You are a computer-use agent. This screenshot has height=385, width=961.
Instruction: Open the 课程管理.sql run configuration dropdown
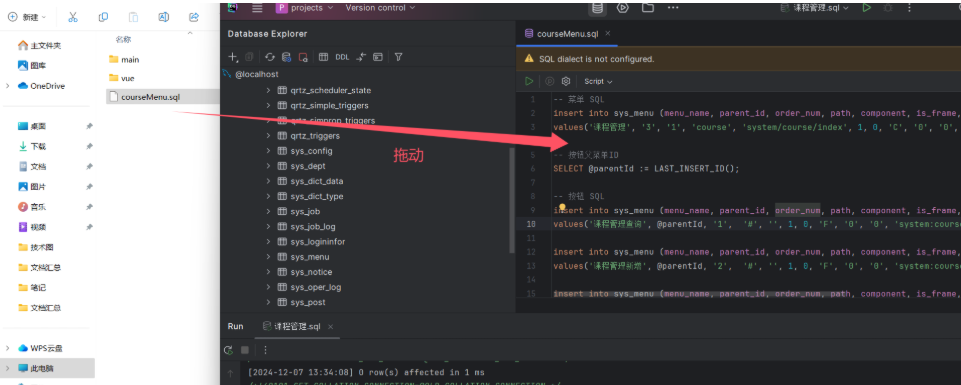click(815, 8)
